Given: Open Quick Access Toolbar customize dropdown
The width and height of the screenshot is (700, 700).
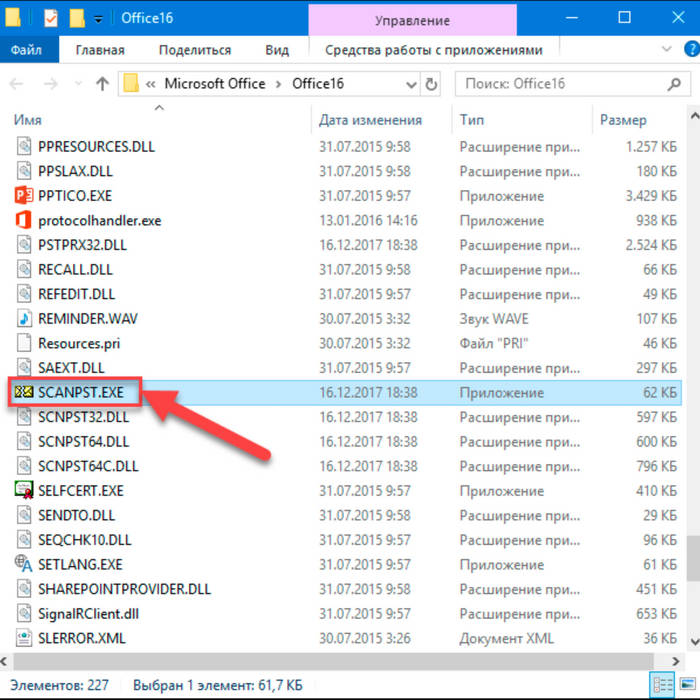Looking at the screenshot, I should click(98, 18).
